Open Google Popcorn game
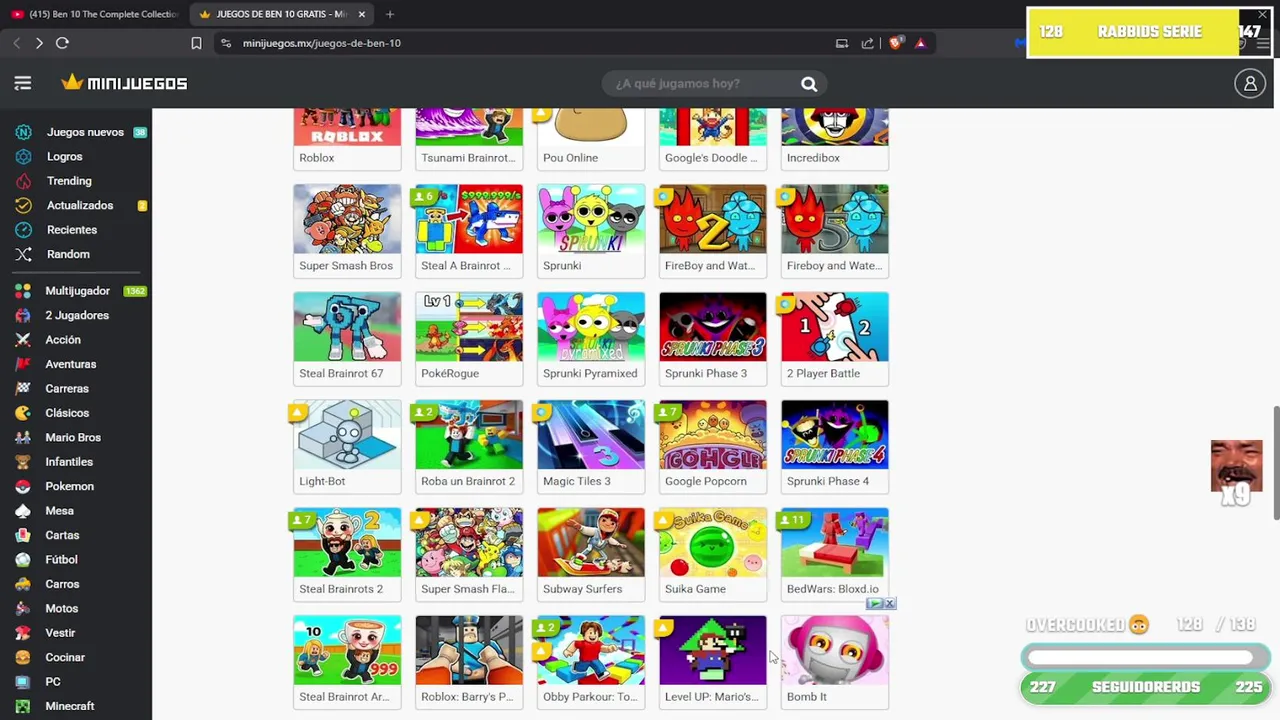The image size is (1280, 720). click(713, 446)
